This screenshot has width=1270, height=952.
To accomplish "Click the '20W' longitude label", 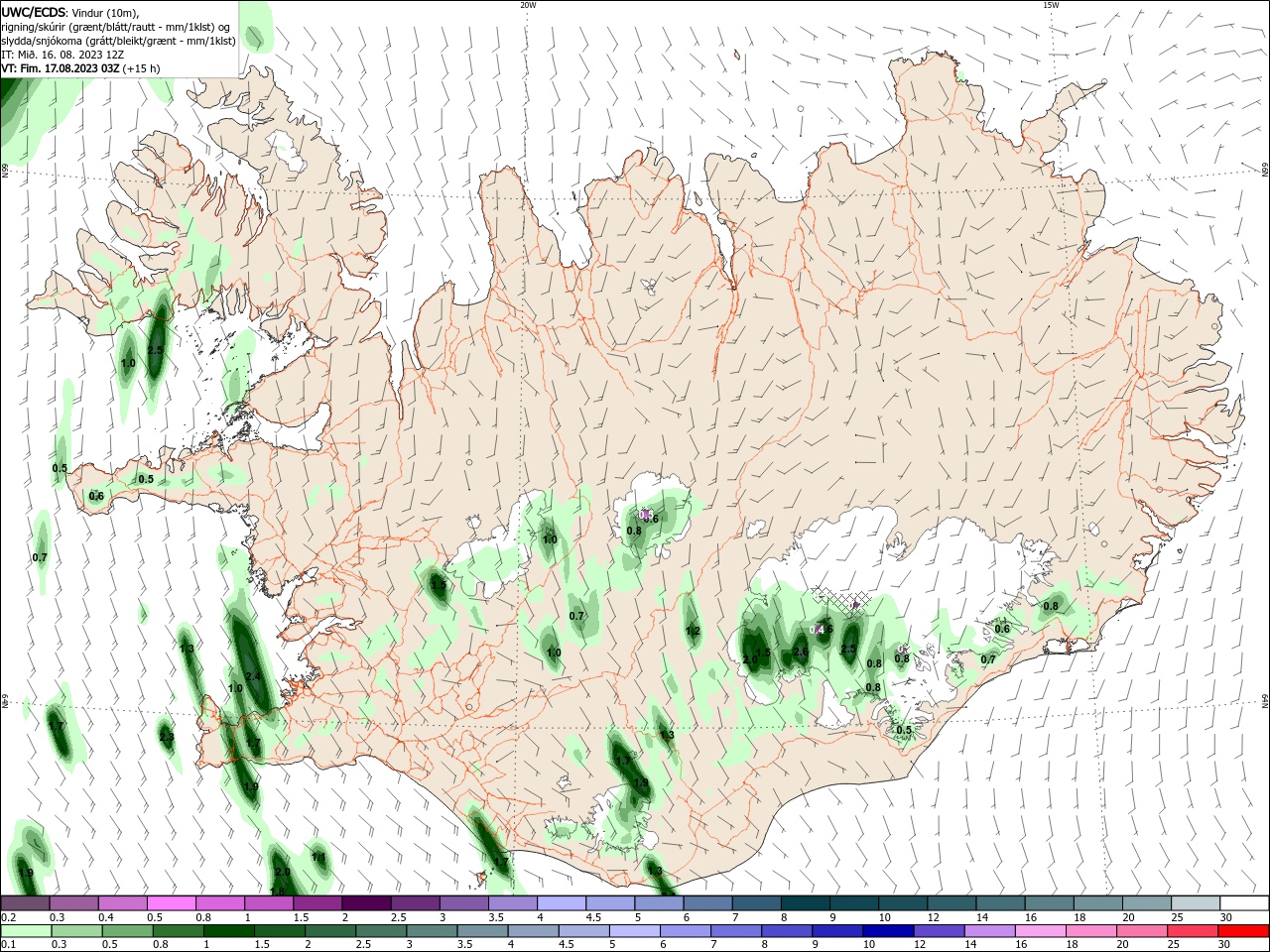I will click(x=528, y=5).
